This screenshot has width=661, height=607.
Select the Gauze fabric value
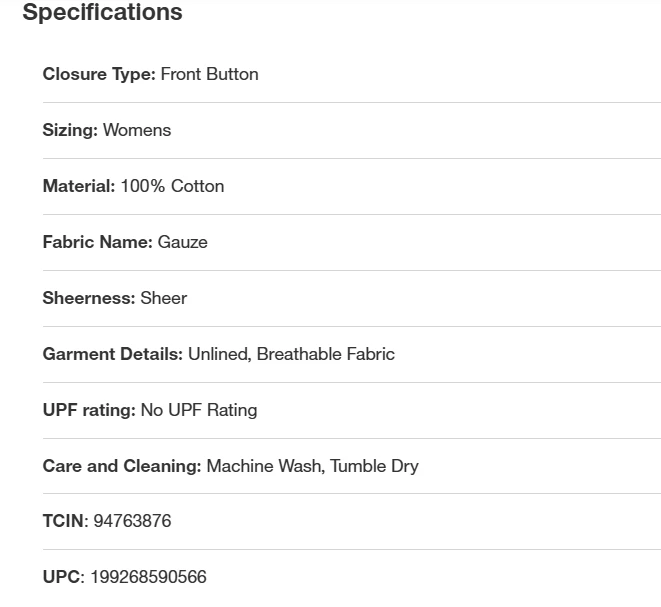(183, 242)
